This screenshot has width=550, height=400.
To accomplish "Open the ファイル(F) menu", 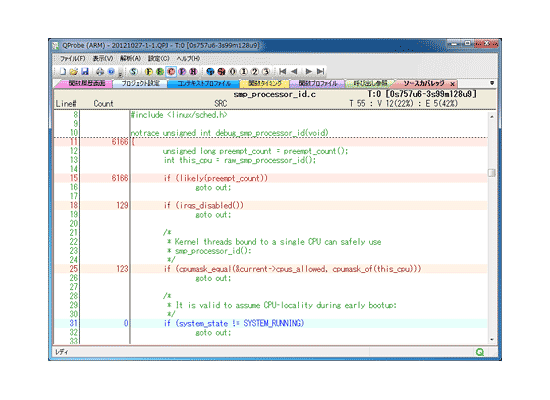I will click(x=72, y=59).
